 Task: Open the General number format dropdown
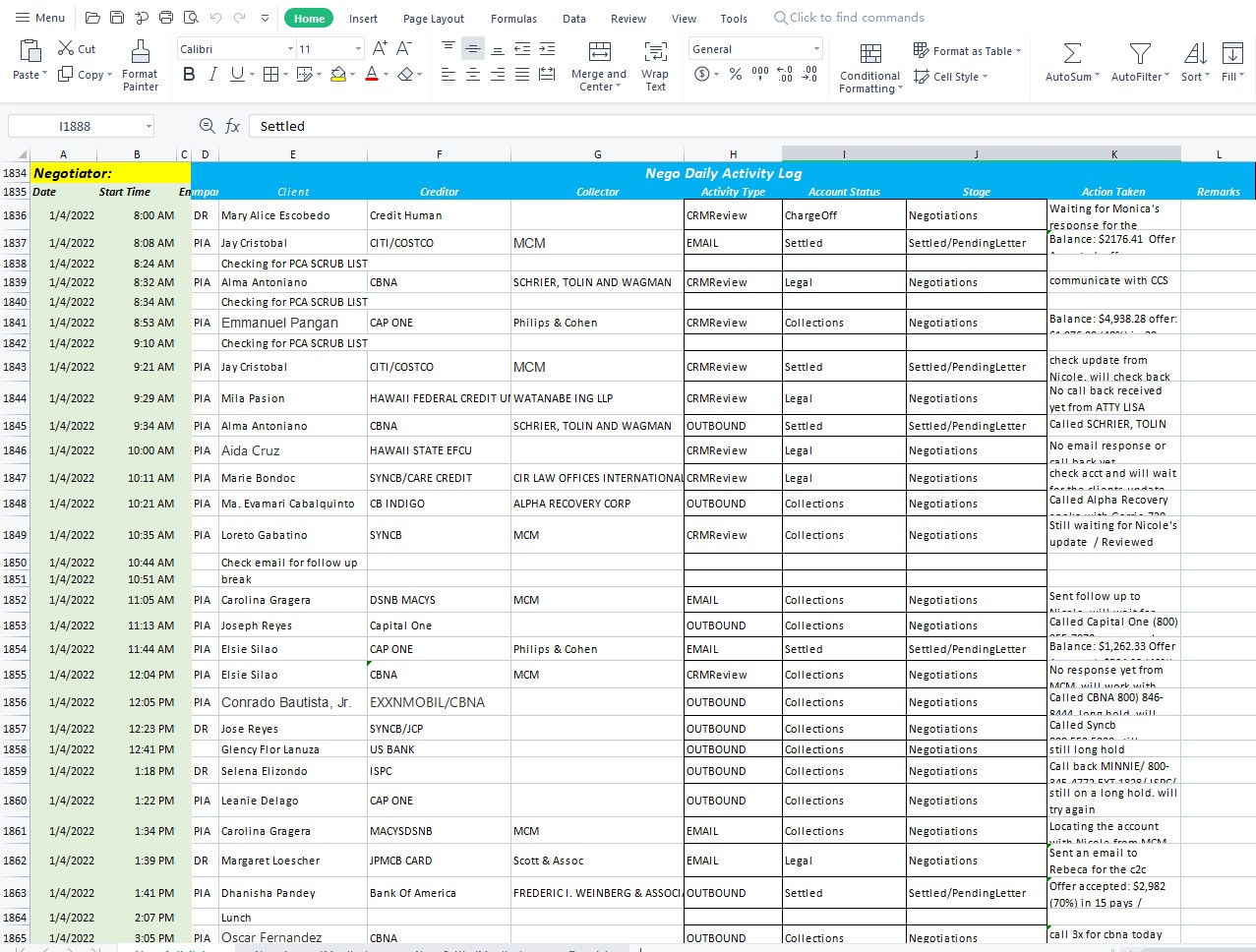click(816, 49)
